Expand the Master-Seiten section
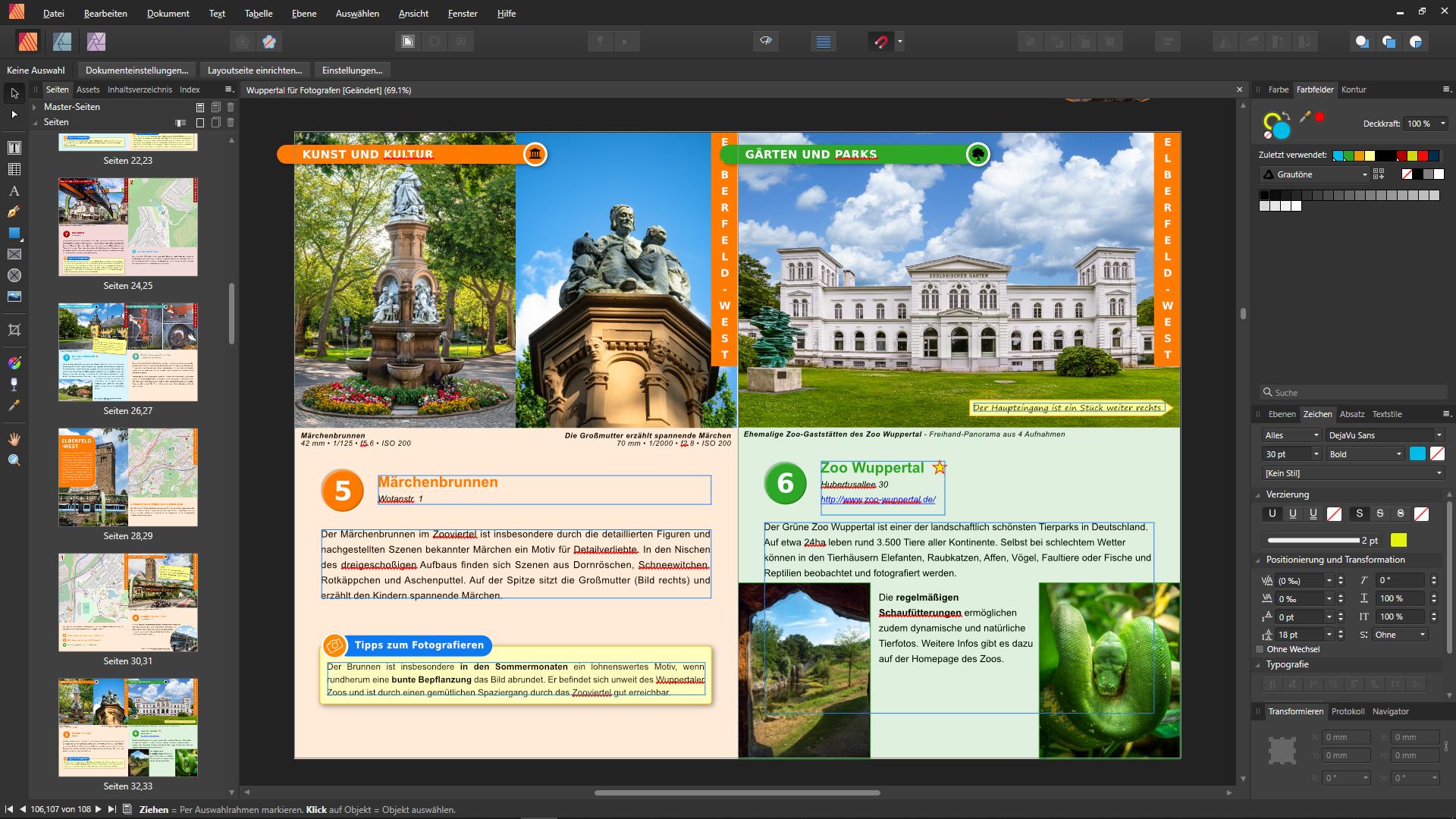The image size is (1456, 819). pyautogui.click(x=35, y=107)
